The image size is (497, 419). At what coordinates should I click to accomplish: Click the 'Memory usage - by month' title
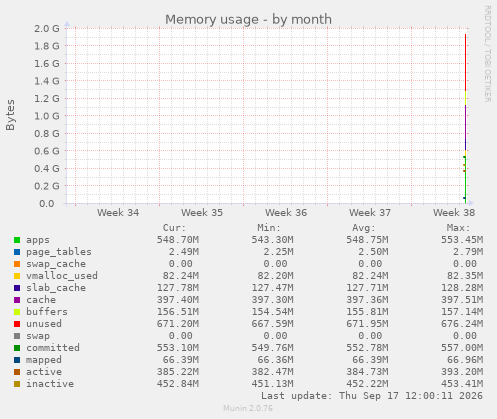[x=248, y=19]
